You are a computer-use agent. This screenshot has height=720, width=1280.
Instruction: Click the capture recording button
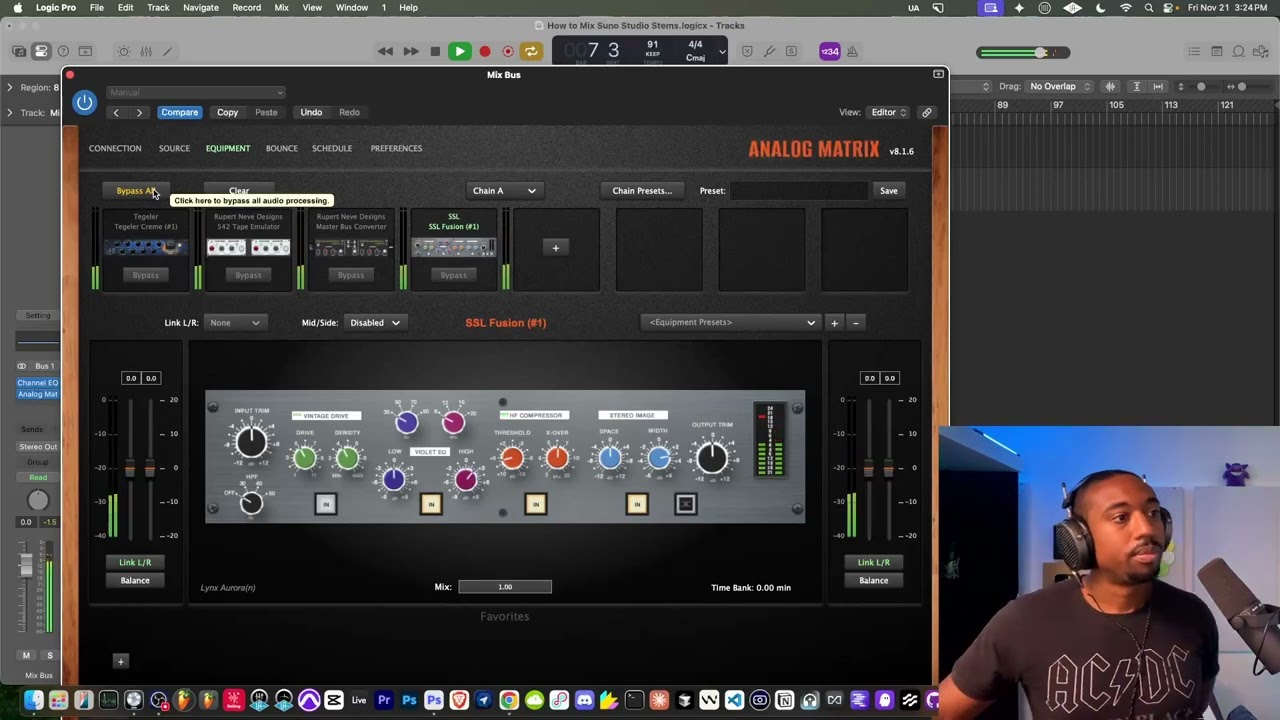click(508, 51)
